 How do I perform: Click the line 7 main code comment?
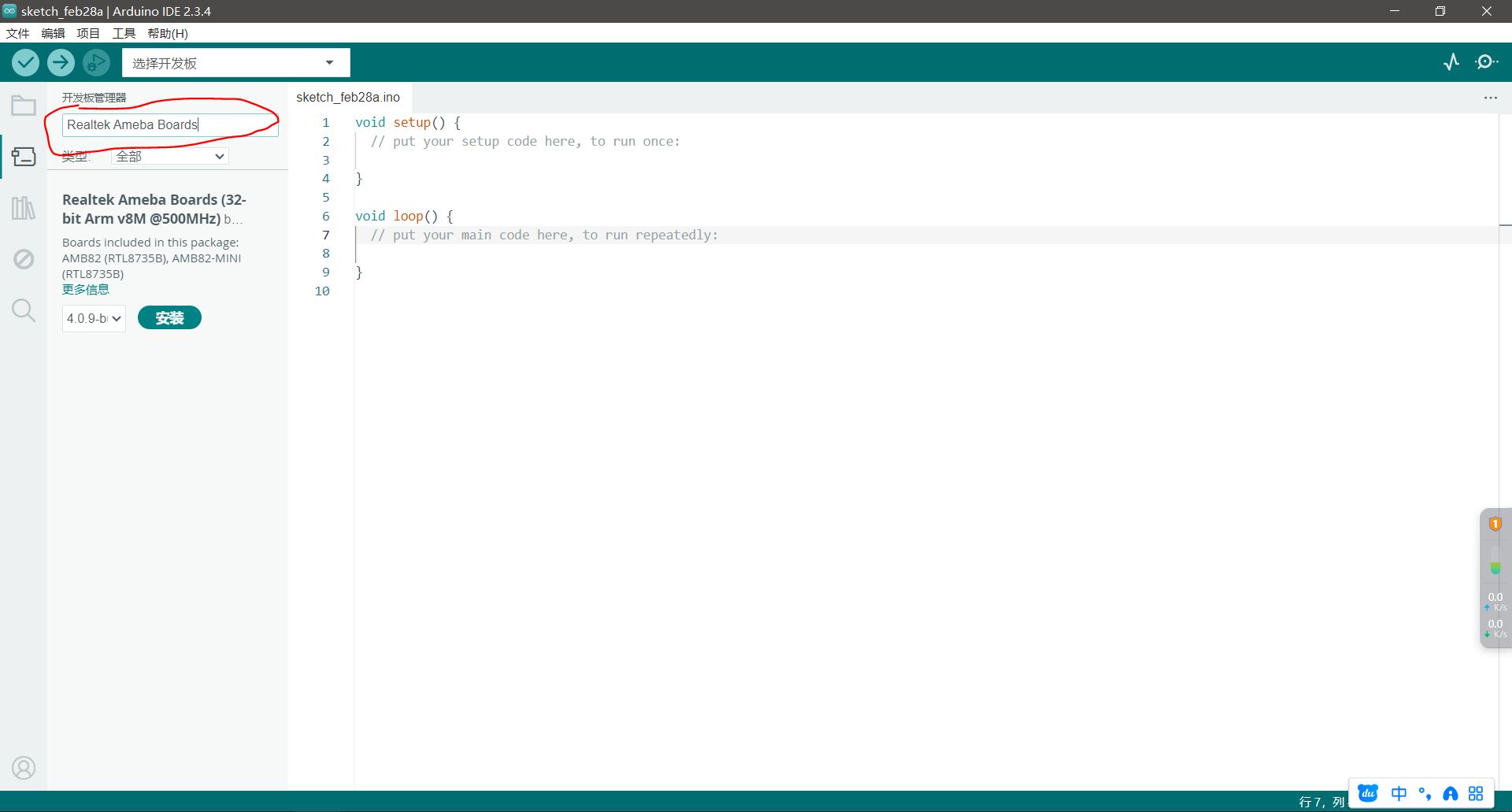tap(544, 235)
